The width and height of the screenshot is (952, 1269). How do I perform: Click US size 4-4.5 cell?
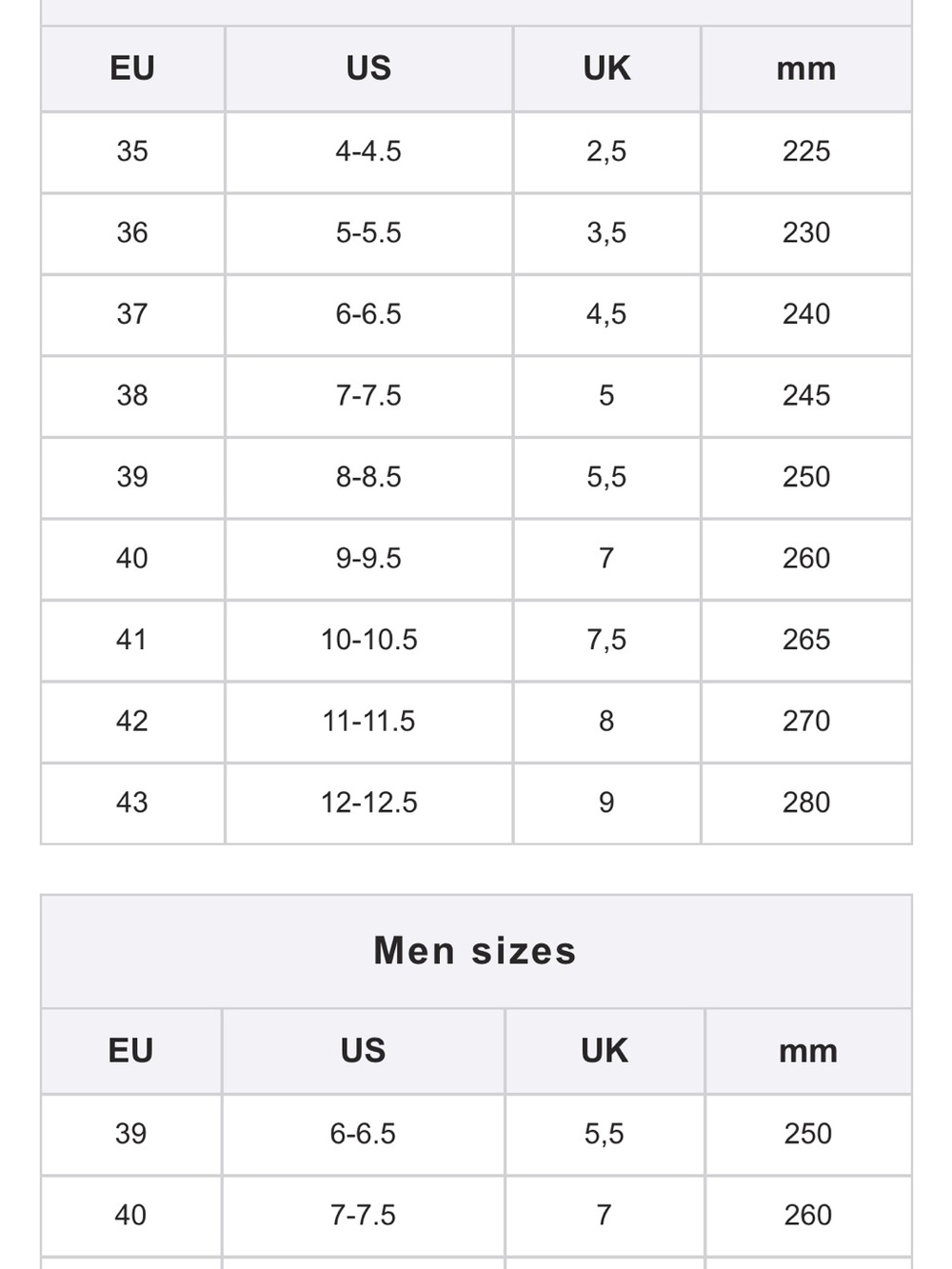pos(368,151)
